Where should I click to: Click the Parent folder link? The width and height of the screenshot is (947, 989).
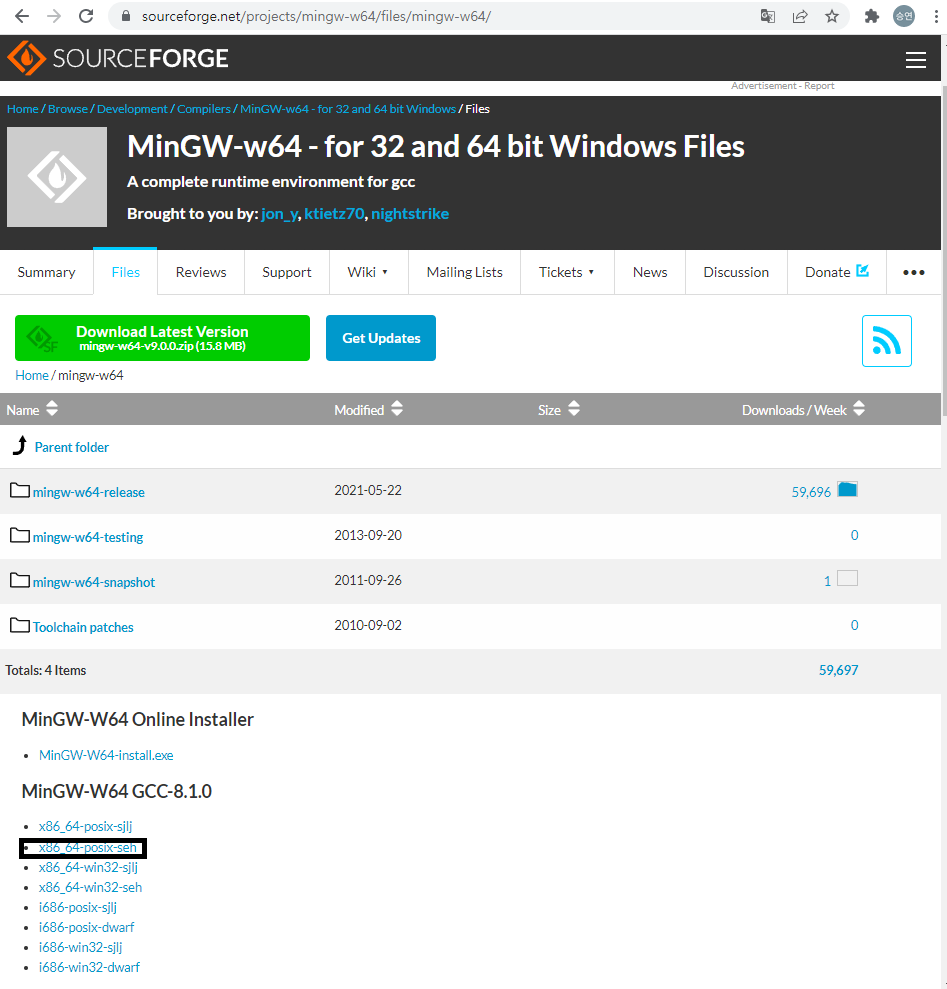[71, 447]
